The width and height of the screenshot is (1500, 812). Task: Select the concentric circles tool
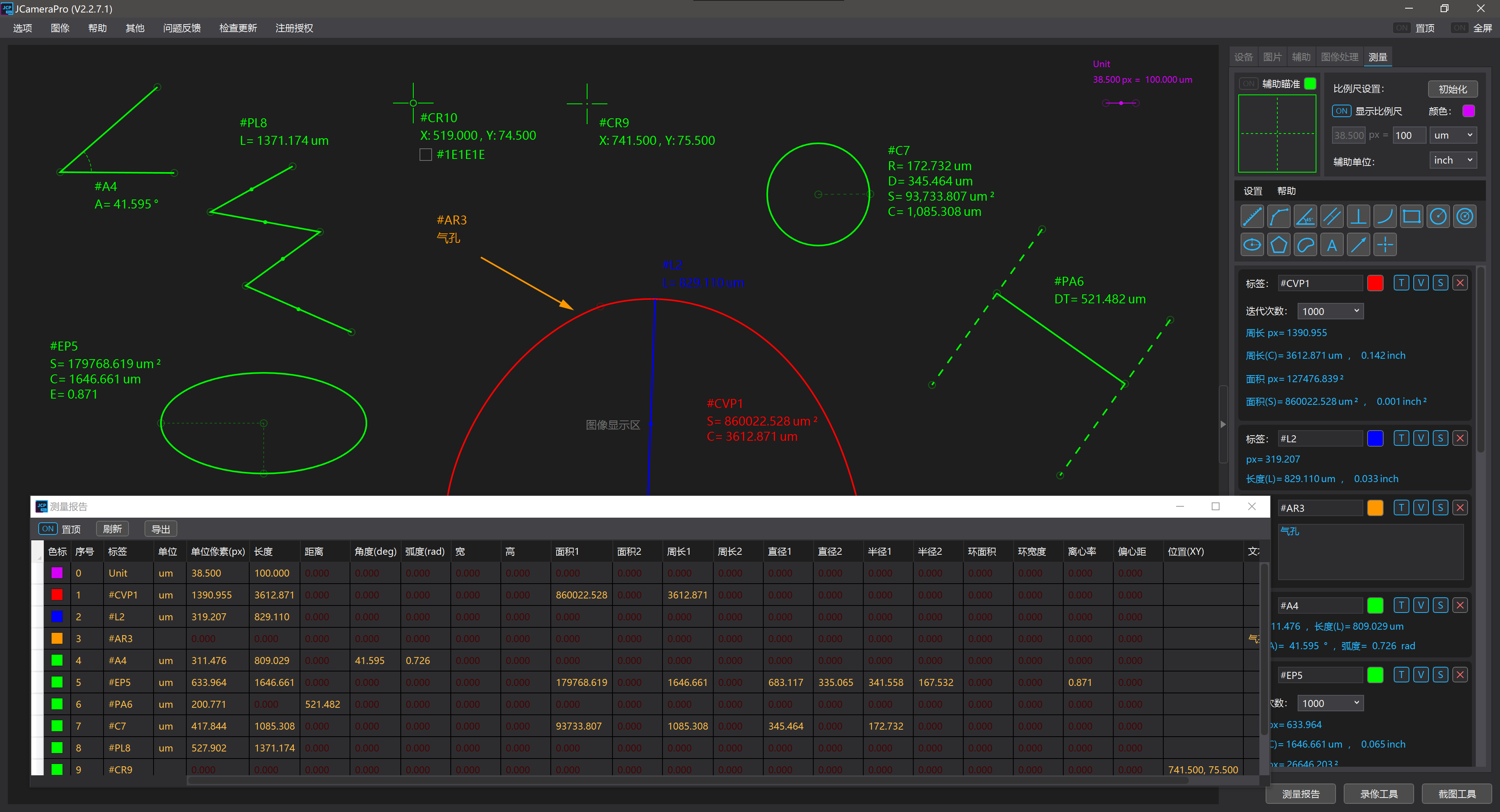[1464, 217]
